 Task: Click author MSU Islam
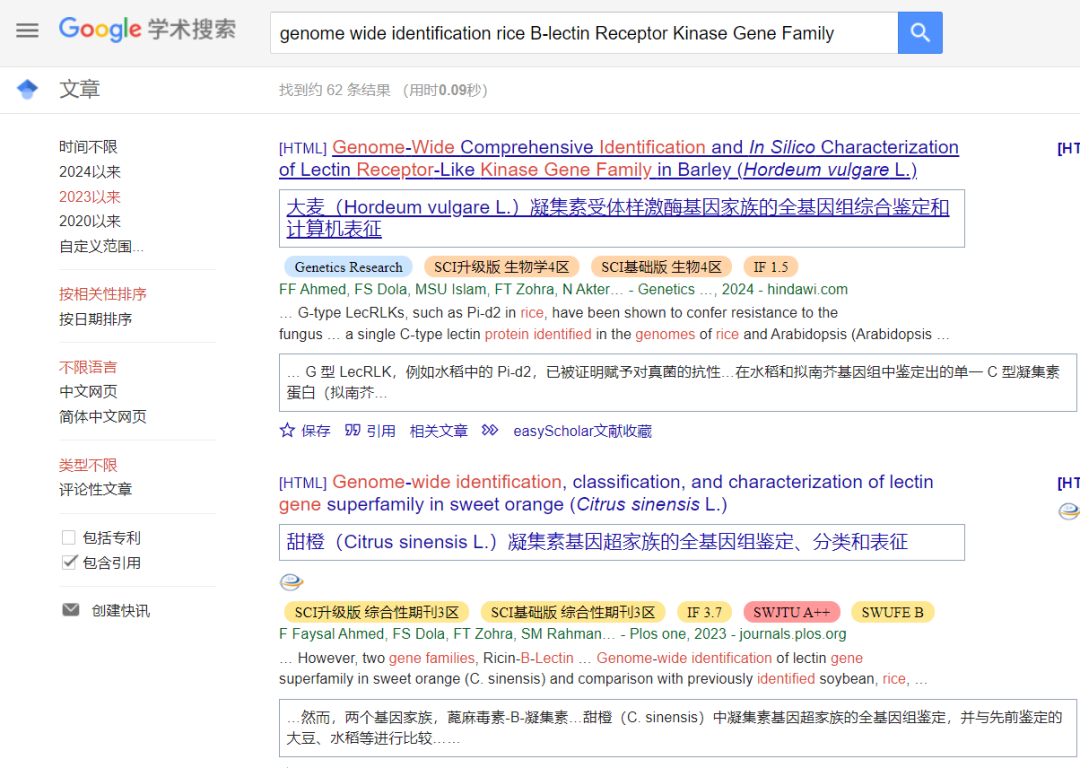(450, 289)
